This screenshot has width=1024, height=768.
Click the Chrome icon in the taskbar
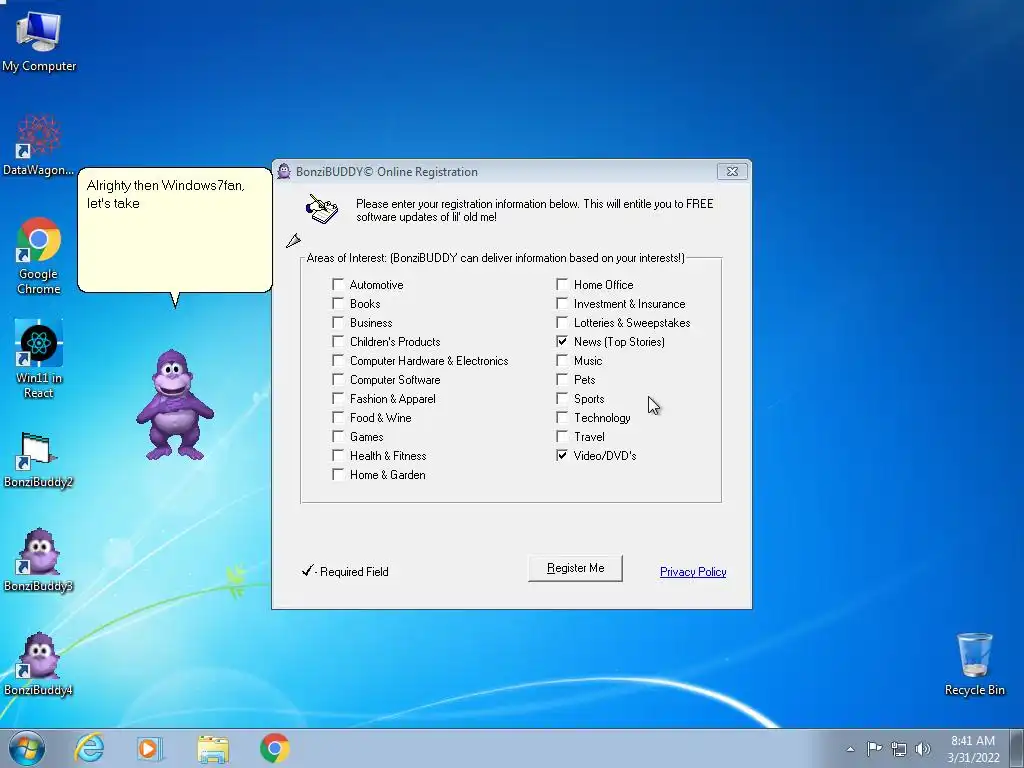[x=274, y=748]
